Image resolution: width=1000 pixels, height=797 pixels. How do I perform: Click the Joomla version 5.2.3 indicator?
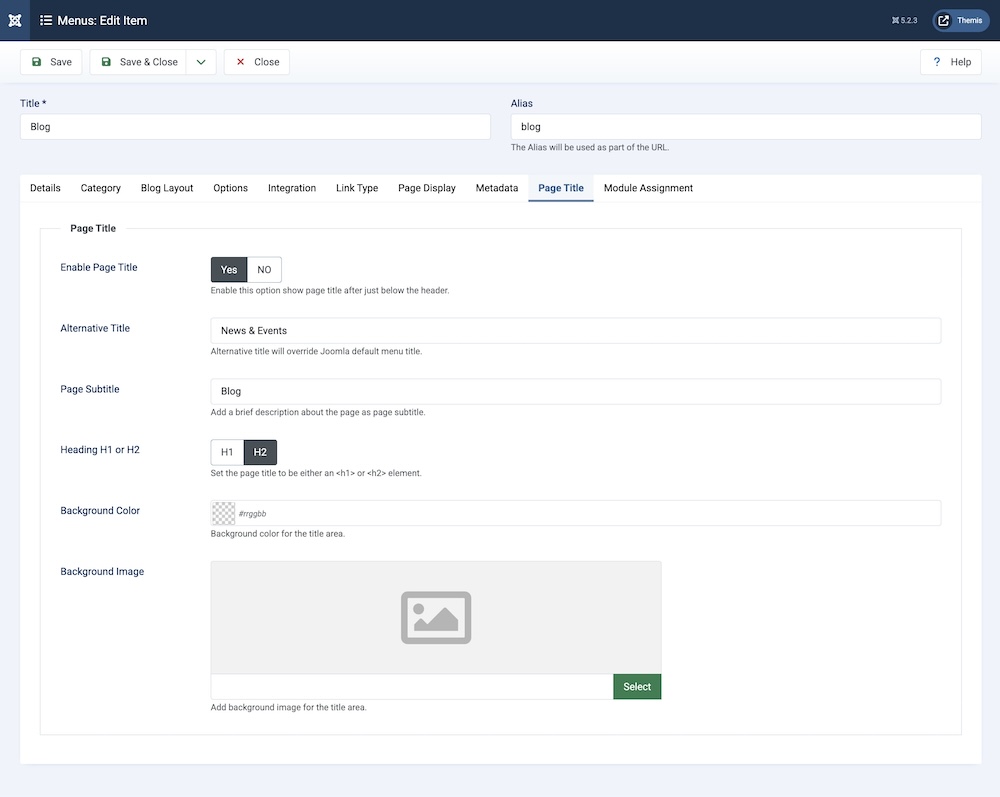[x=904, y=20]
